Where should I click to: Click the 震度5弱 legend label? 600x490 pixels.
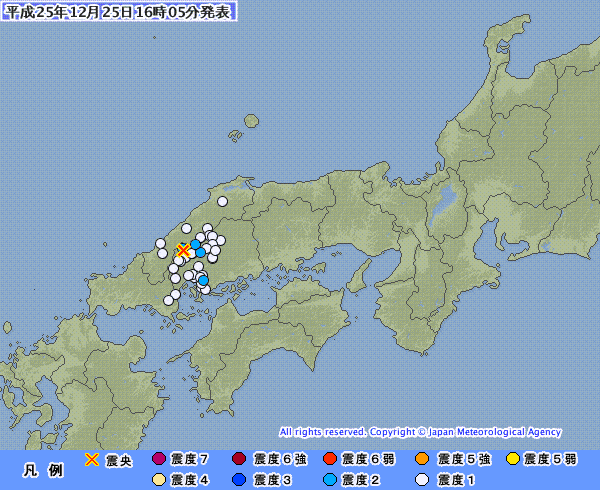coord(550,459)
